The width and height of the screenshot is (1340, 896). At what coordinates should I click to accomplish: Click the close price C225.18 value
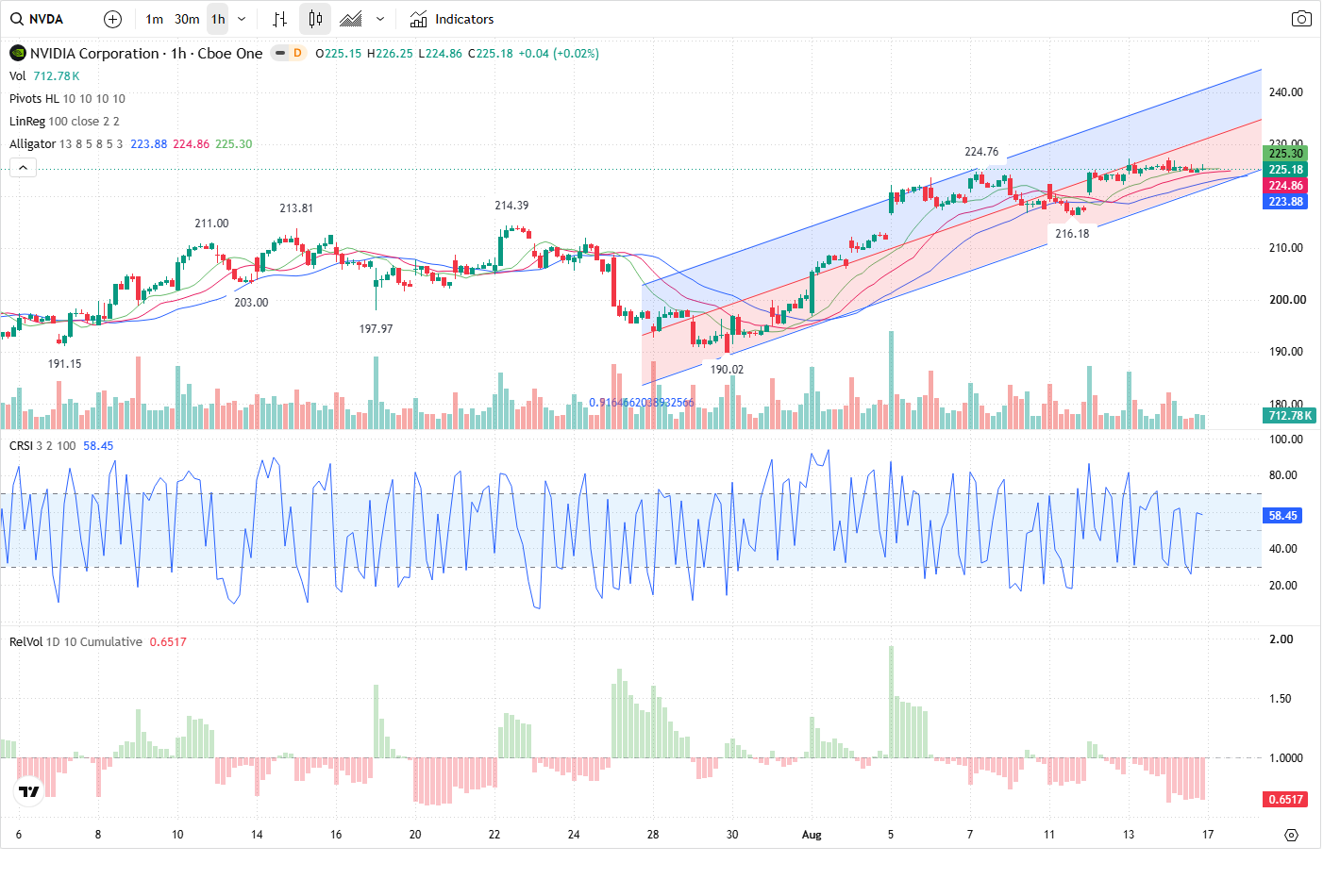coord(491,54)
